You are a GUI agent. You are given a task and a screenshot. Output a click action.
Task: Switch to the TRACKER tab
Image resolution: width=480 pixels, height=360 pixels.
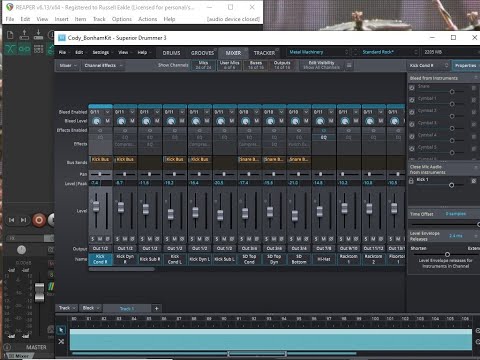coord(264,53)
